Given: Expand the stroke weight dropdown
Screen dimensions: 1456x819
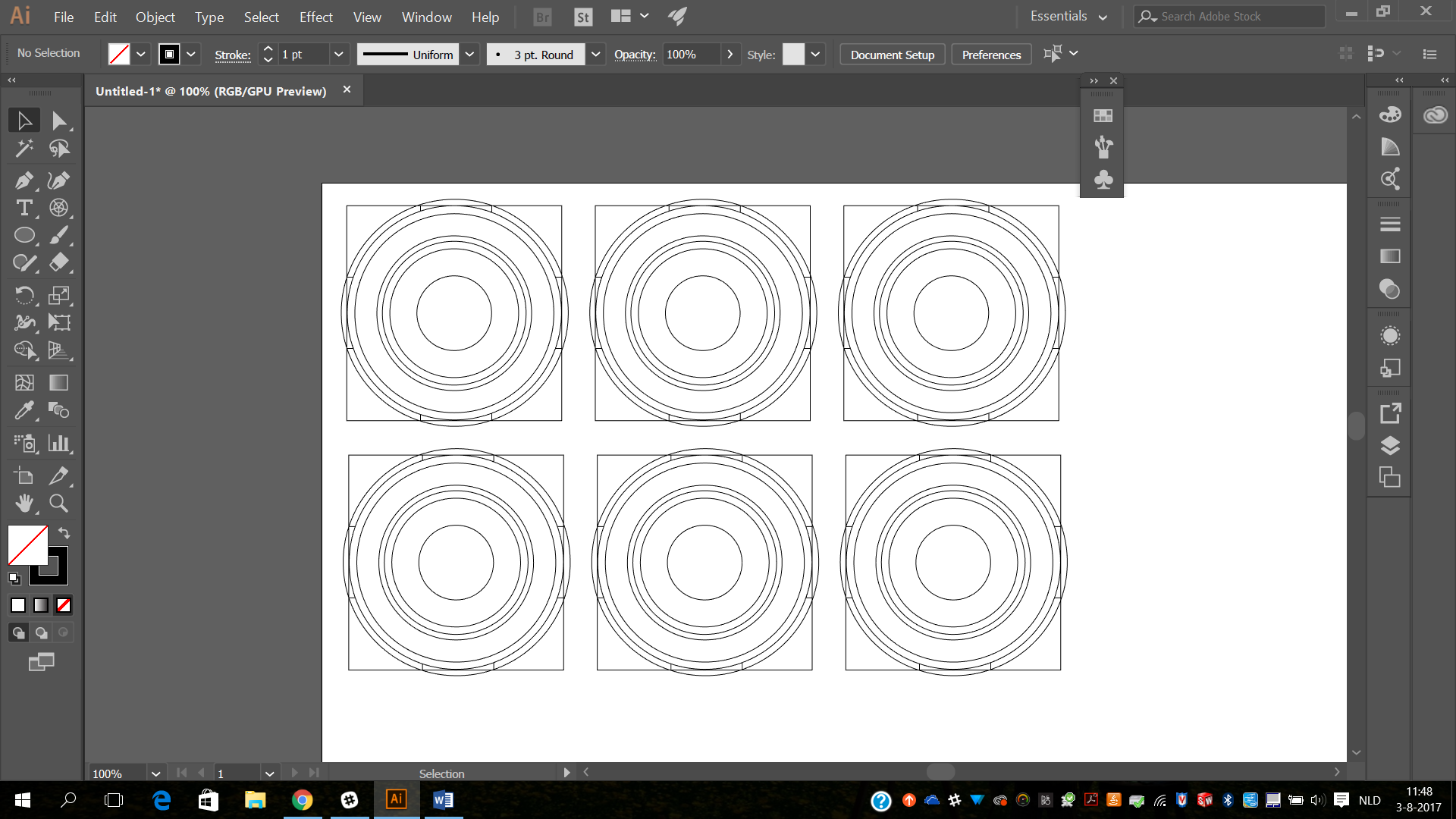Looking at the screenshot, I should (x=338, y=55).
